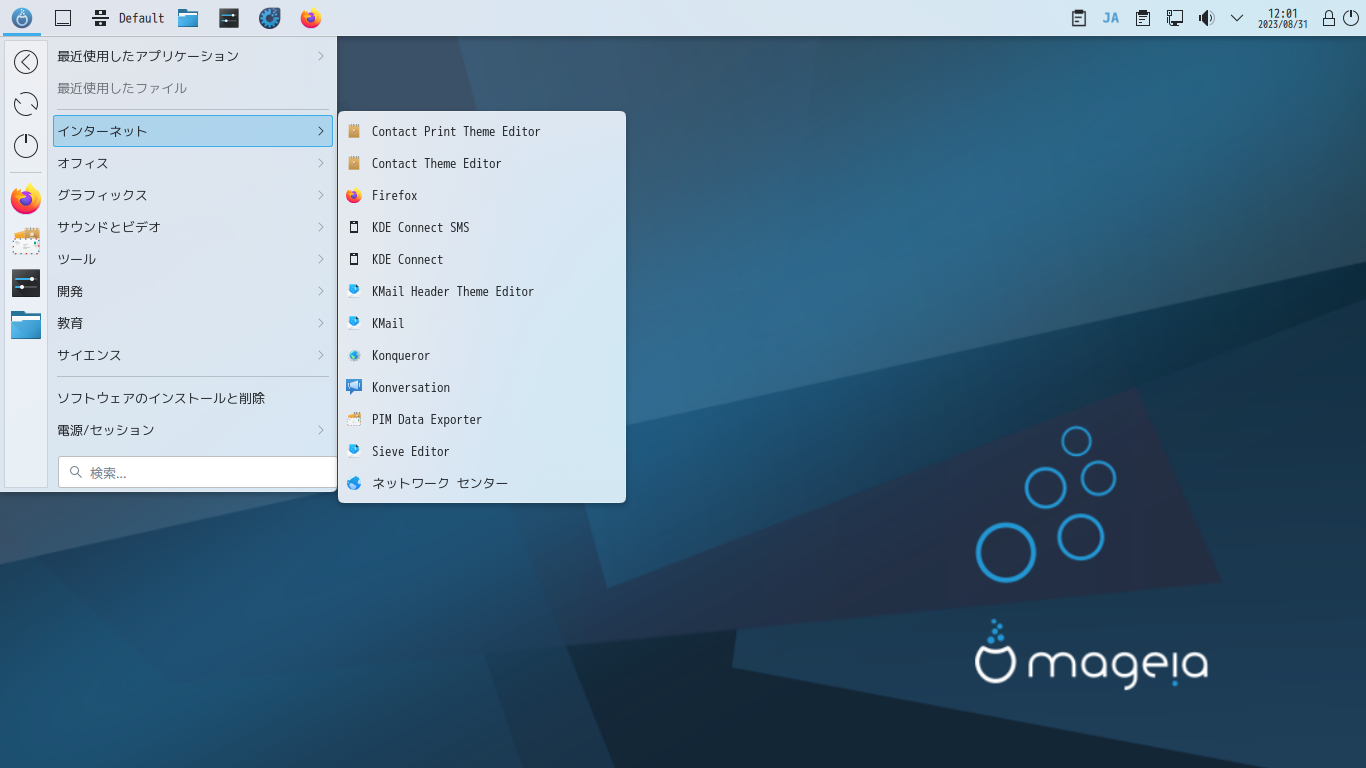Launch KMail from submenu

(x=482, y=323)
